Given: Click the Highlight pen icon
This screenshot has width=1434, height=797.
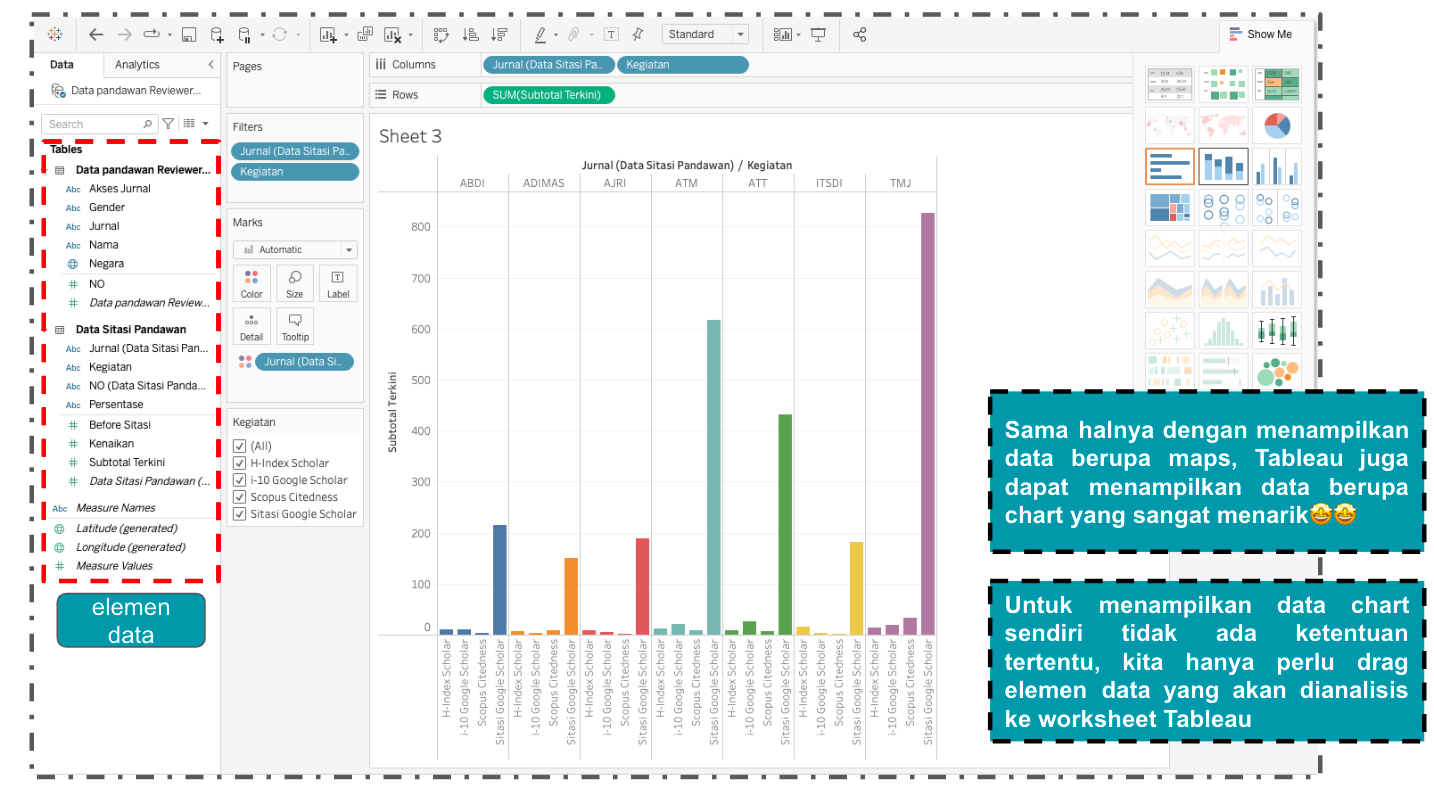Looking at the screenshot, I should (x=540, y=34).
